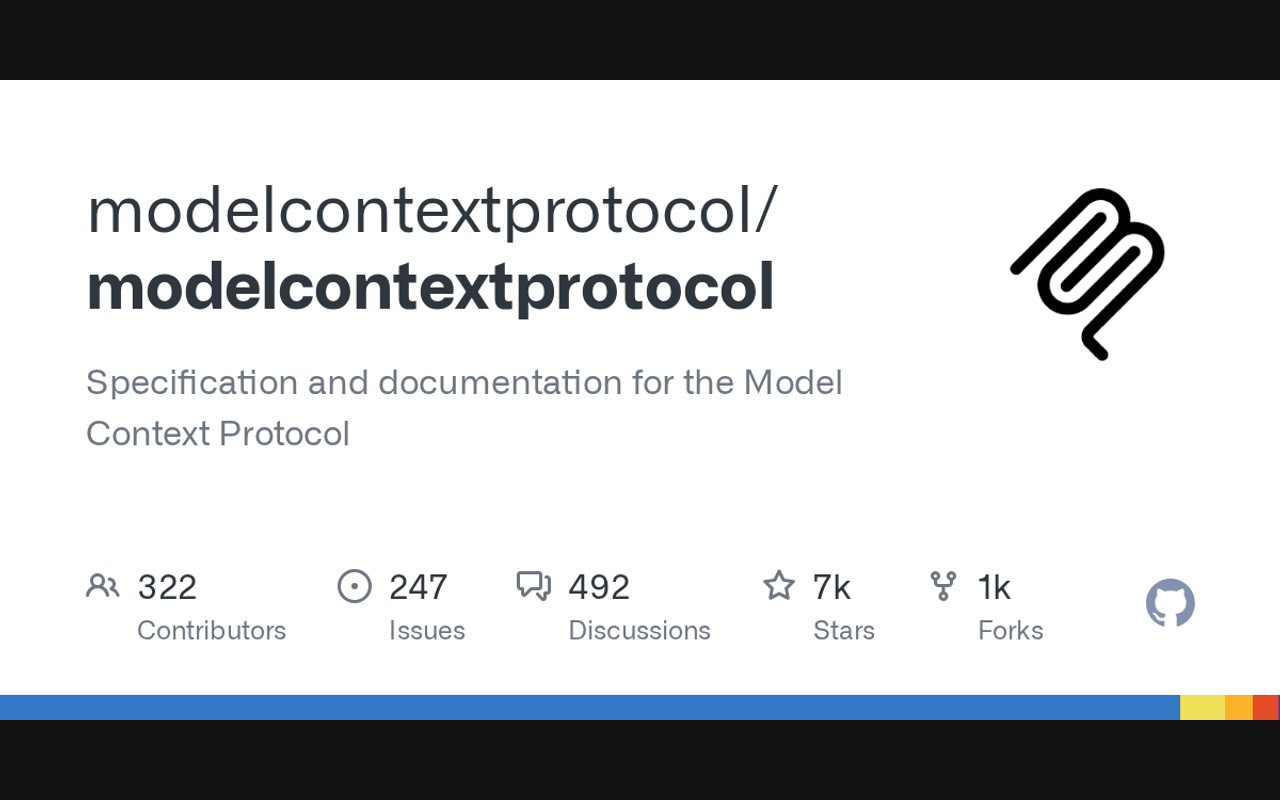Click the issues circle-dot icon
The width and height of the screenshot is (1280, 800).
[x=354, y=586]
